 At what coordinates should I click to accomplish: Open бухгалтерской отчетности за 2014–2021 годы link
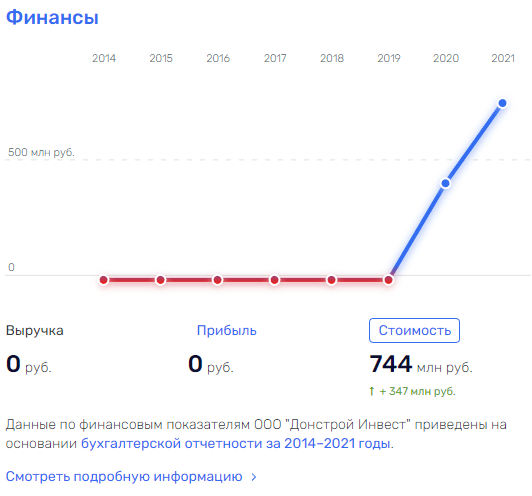(x=237, y=443)
